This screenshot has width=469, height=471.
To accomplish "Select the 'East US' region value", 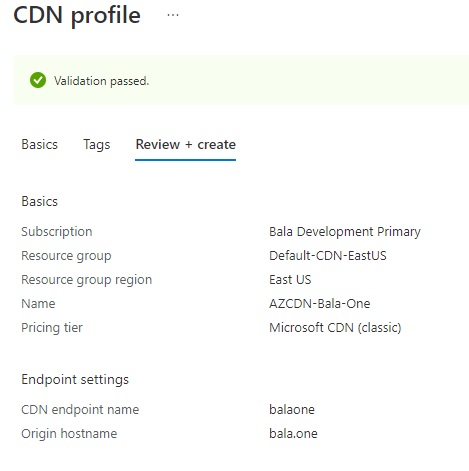I will click(x=290, y=280).
